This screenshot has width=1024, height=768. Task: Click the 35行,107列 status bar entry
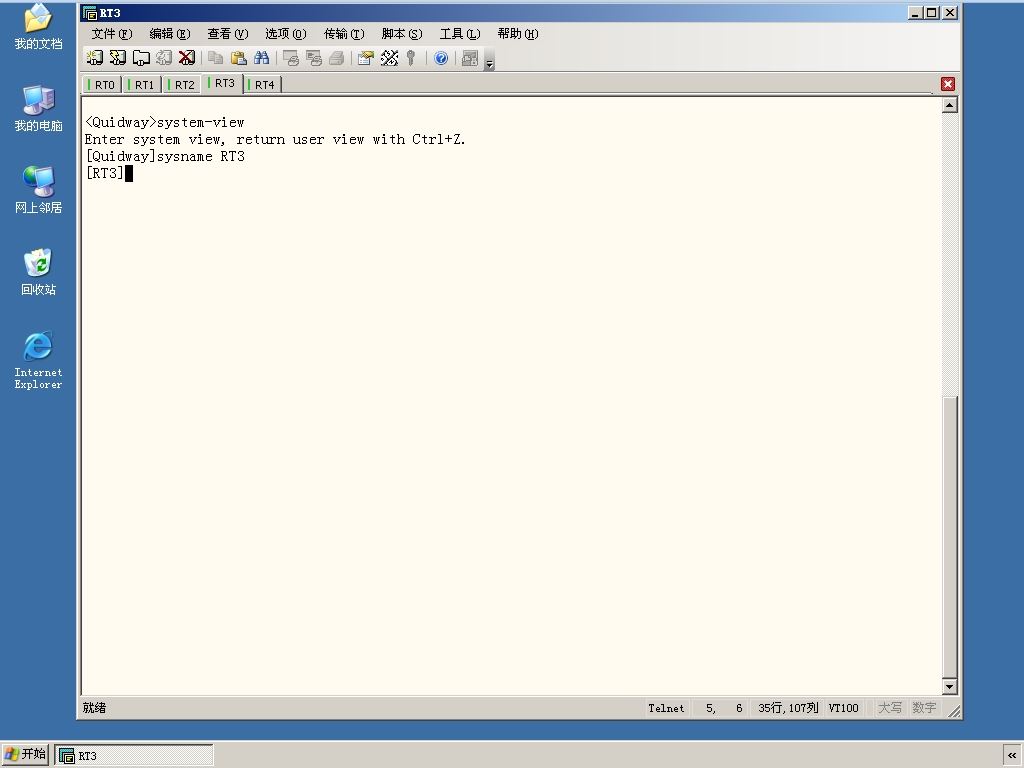(x=788, y=708)
